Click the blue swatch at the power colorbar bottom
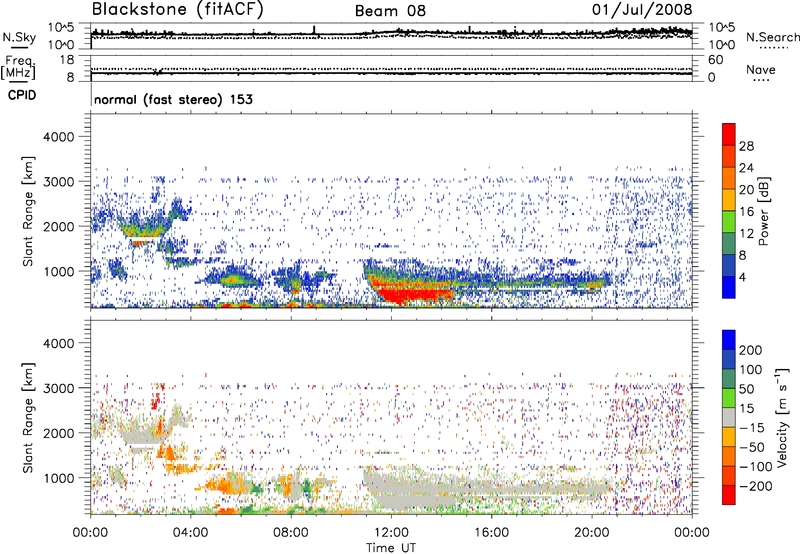 pos(729,287)
